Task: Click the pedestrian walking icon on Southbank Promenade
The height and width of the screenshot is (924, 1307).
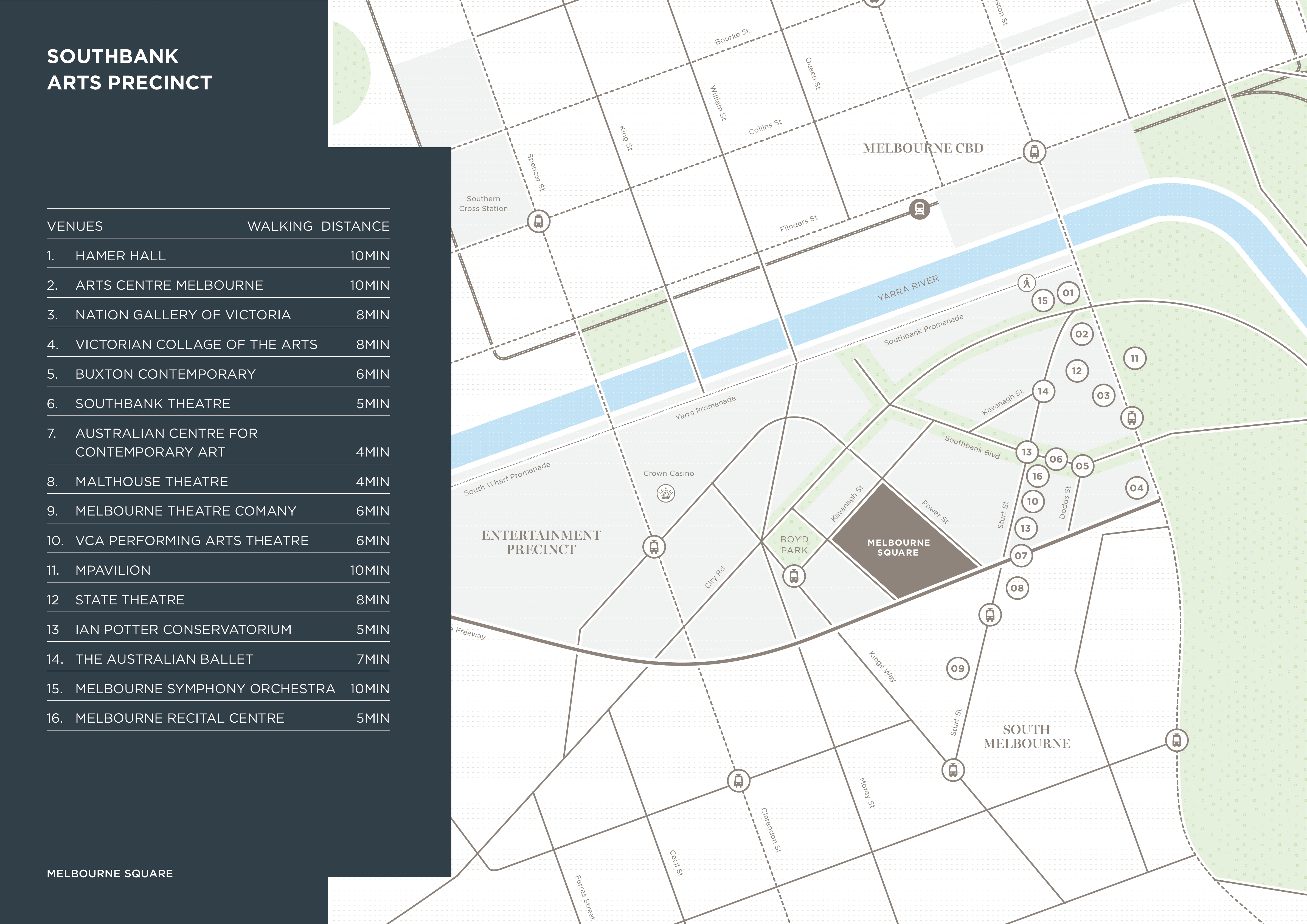Action: pos(1026,283)
